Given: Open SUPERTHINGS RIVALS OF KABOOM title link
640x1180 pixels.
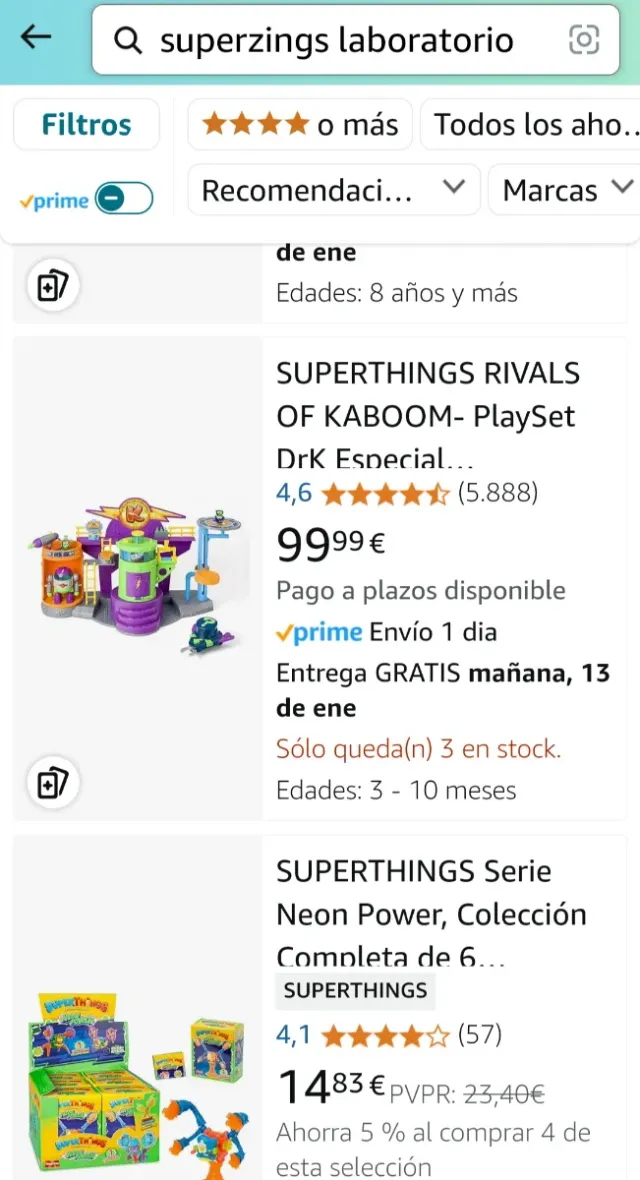Looking at the screenshot, I should [428, 415].
